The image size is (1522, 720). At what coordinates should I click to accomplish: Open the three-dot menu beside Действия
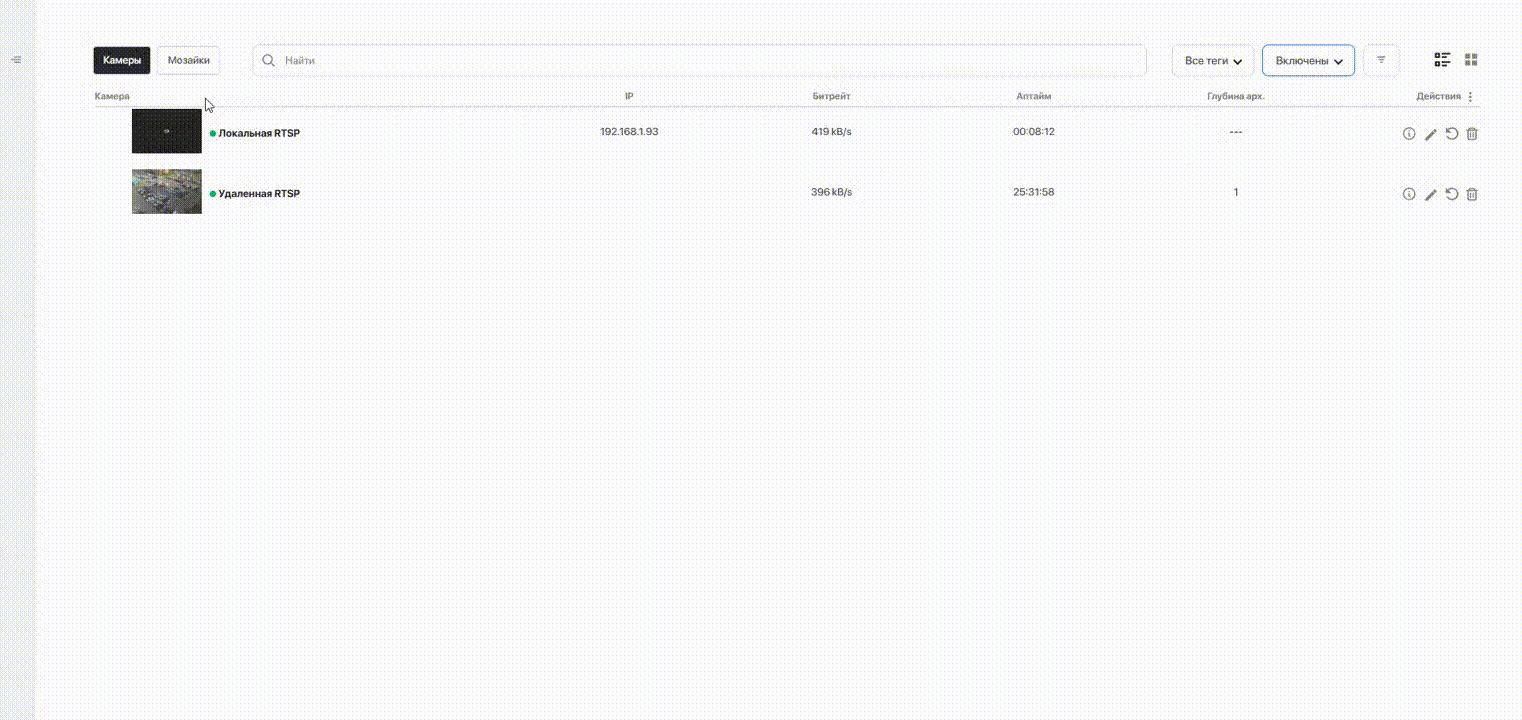pos(1470,97)
